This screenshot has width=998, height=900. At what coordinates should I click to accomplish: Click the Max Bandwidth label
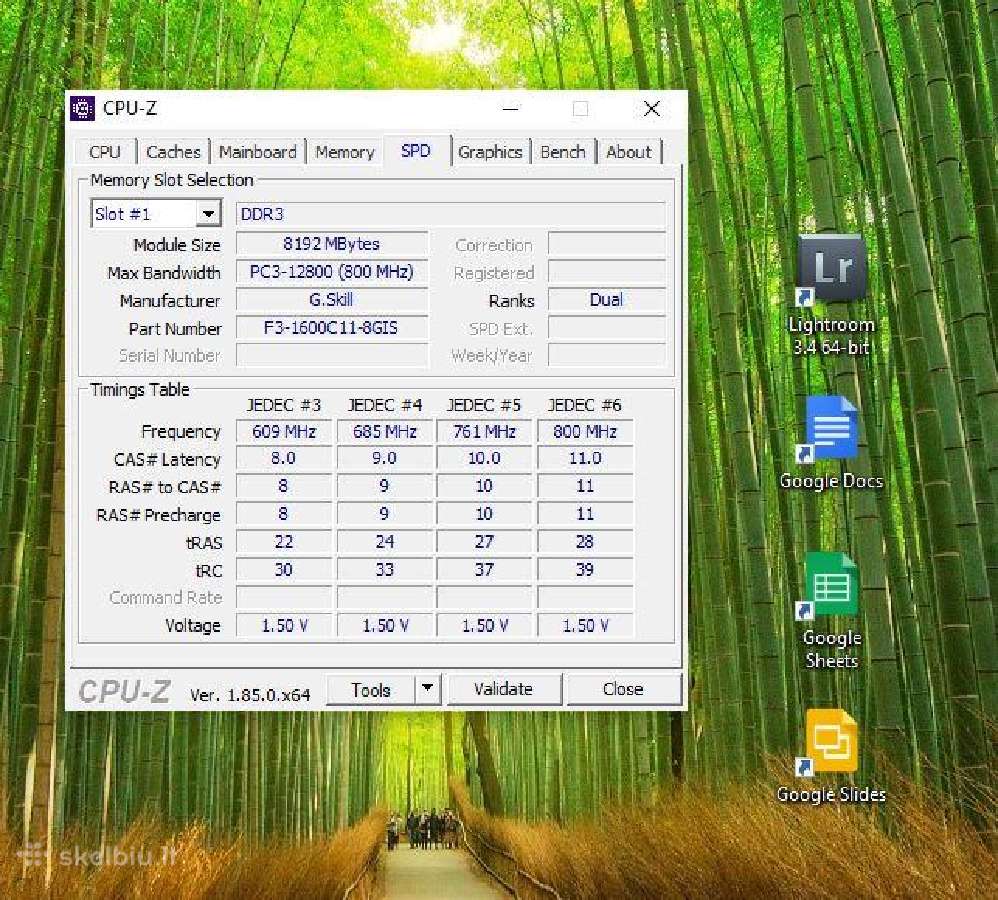(164, 273)
